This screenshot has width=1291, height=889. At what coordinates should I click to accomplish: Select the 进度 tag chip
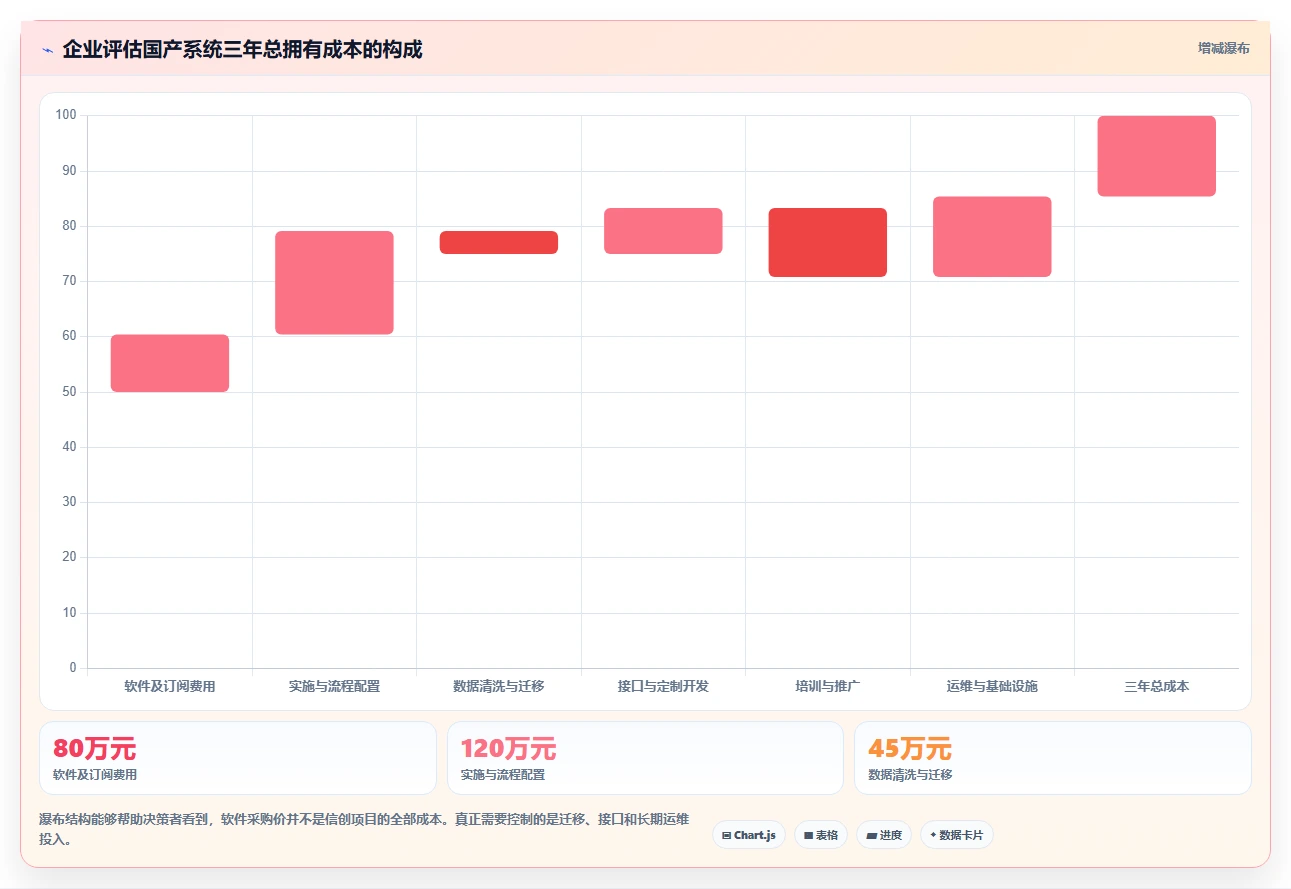pos(884,835)
